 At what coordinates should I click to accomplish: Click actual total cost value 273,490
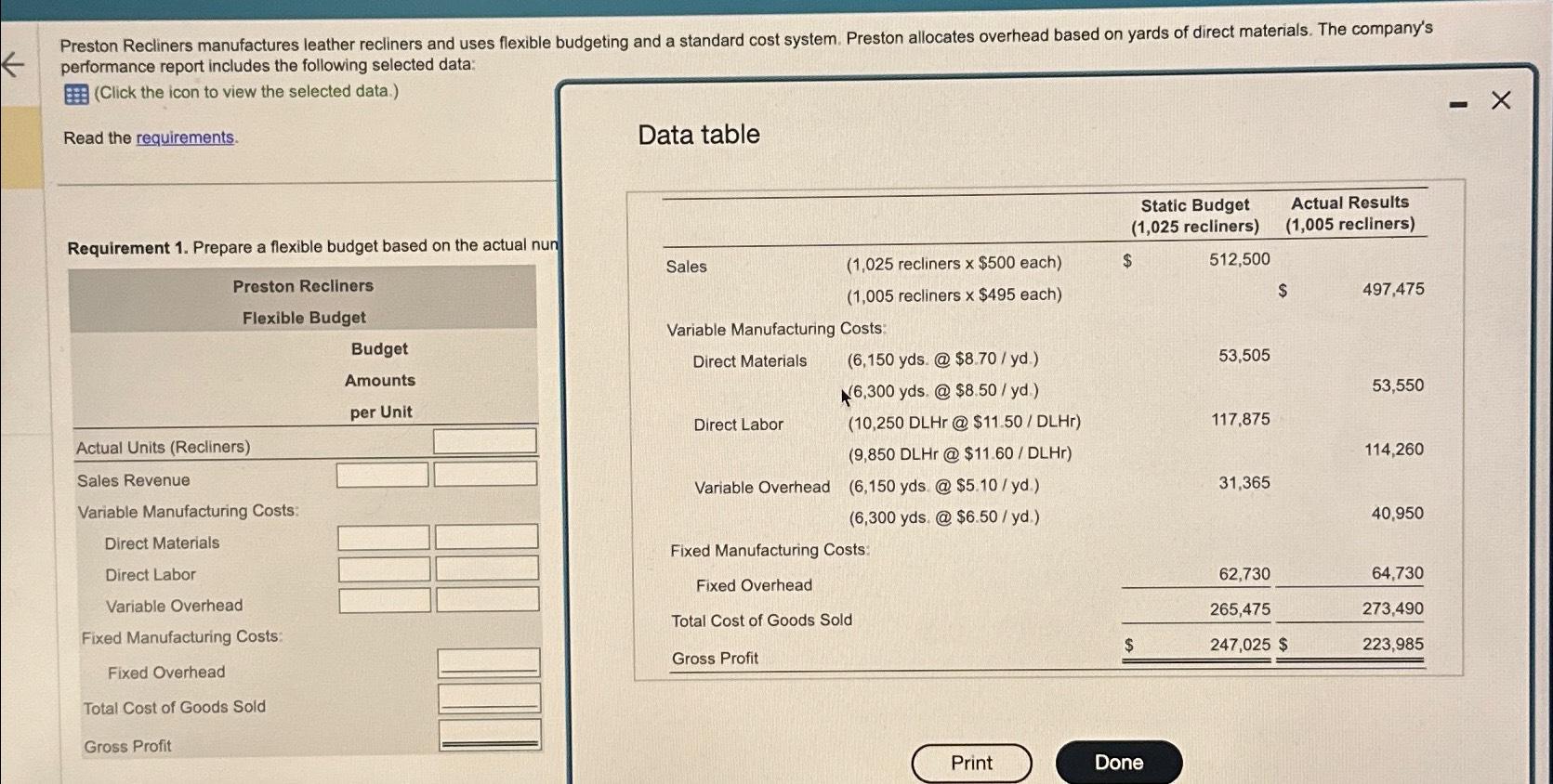pyautogui.click(x=1393, y=608)
